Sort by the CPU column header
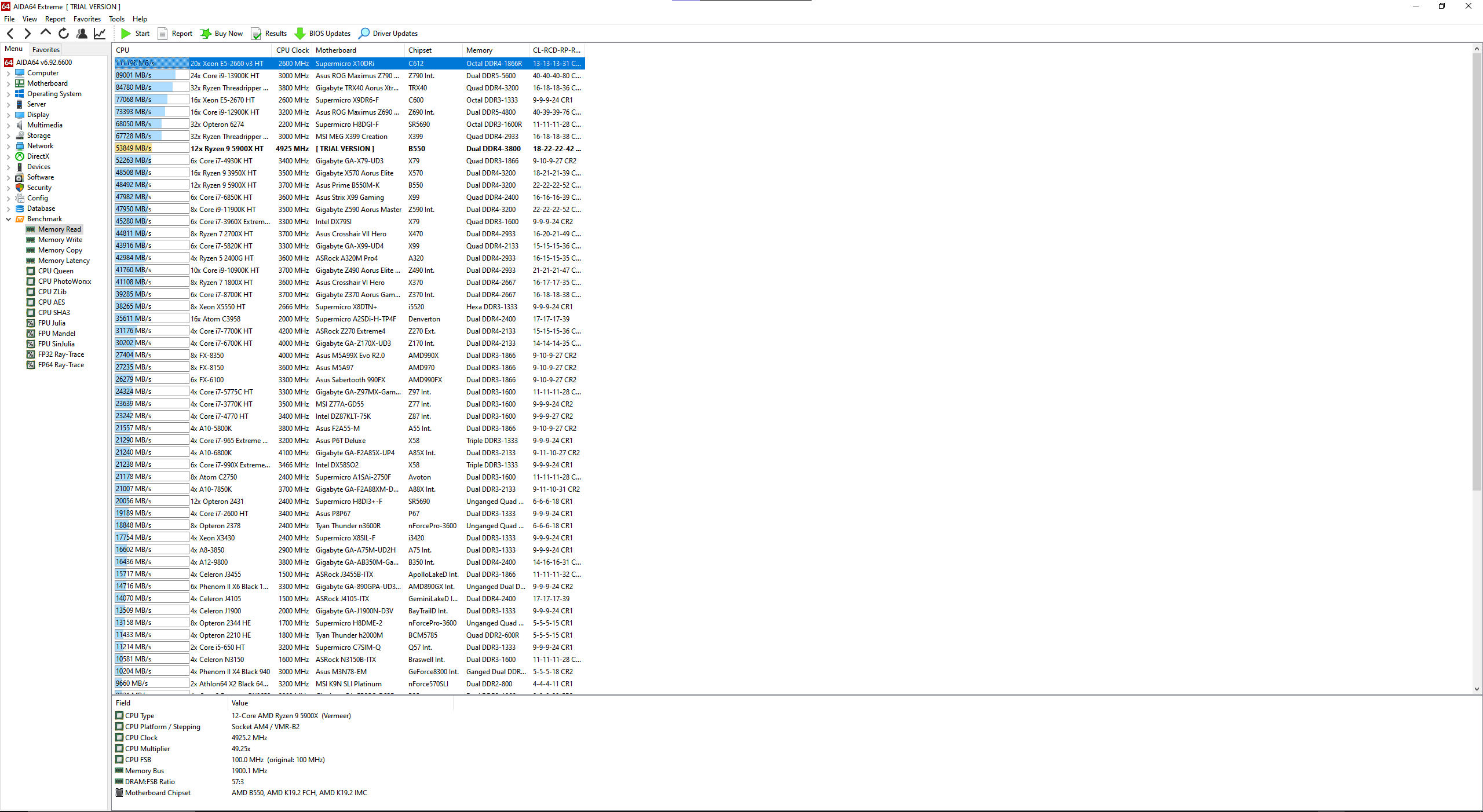This screenshot has height=812, width=1483. 192,50
